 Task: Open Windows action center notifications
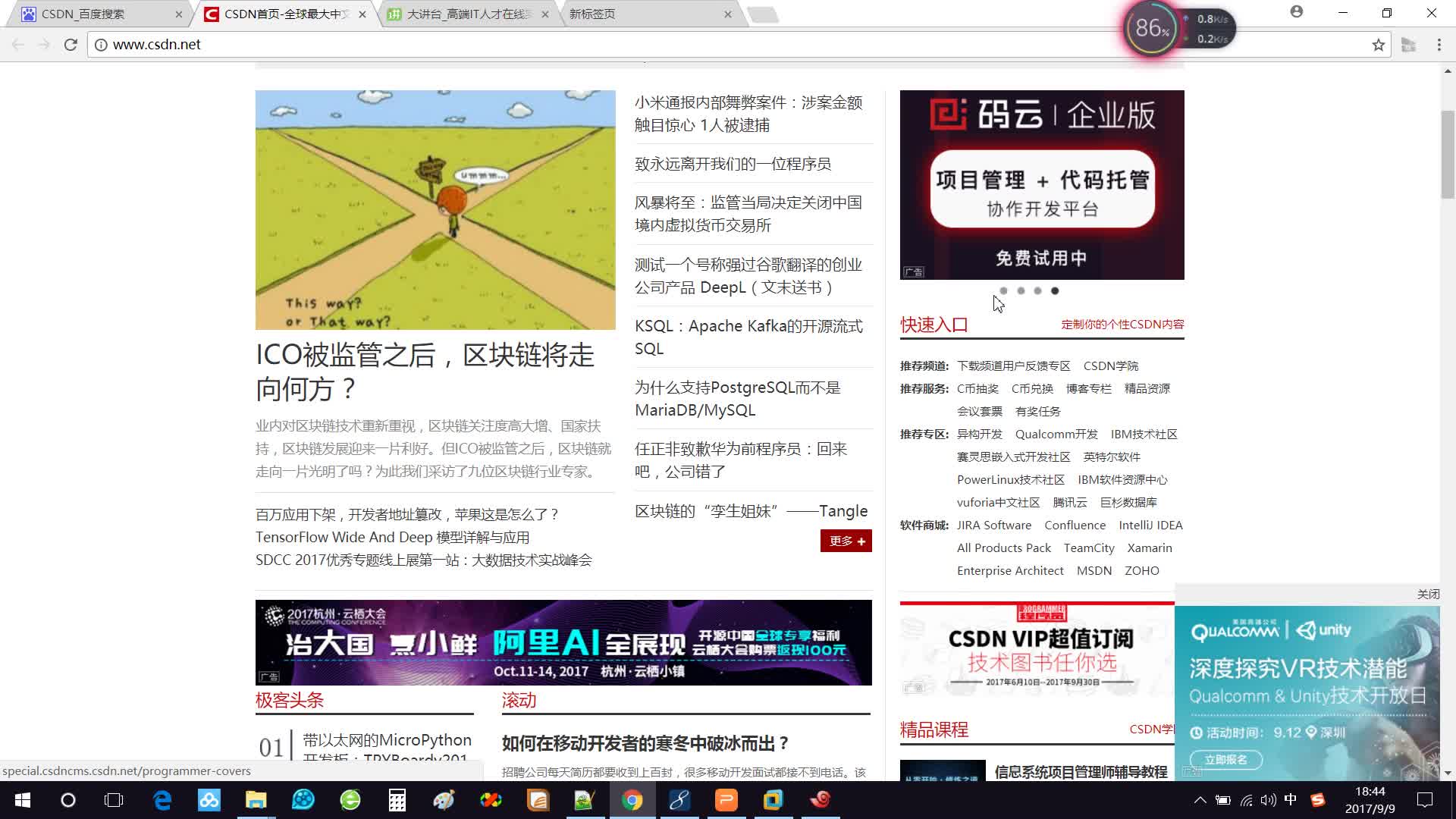point(1424,800)
